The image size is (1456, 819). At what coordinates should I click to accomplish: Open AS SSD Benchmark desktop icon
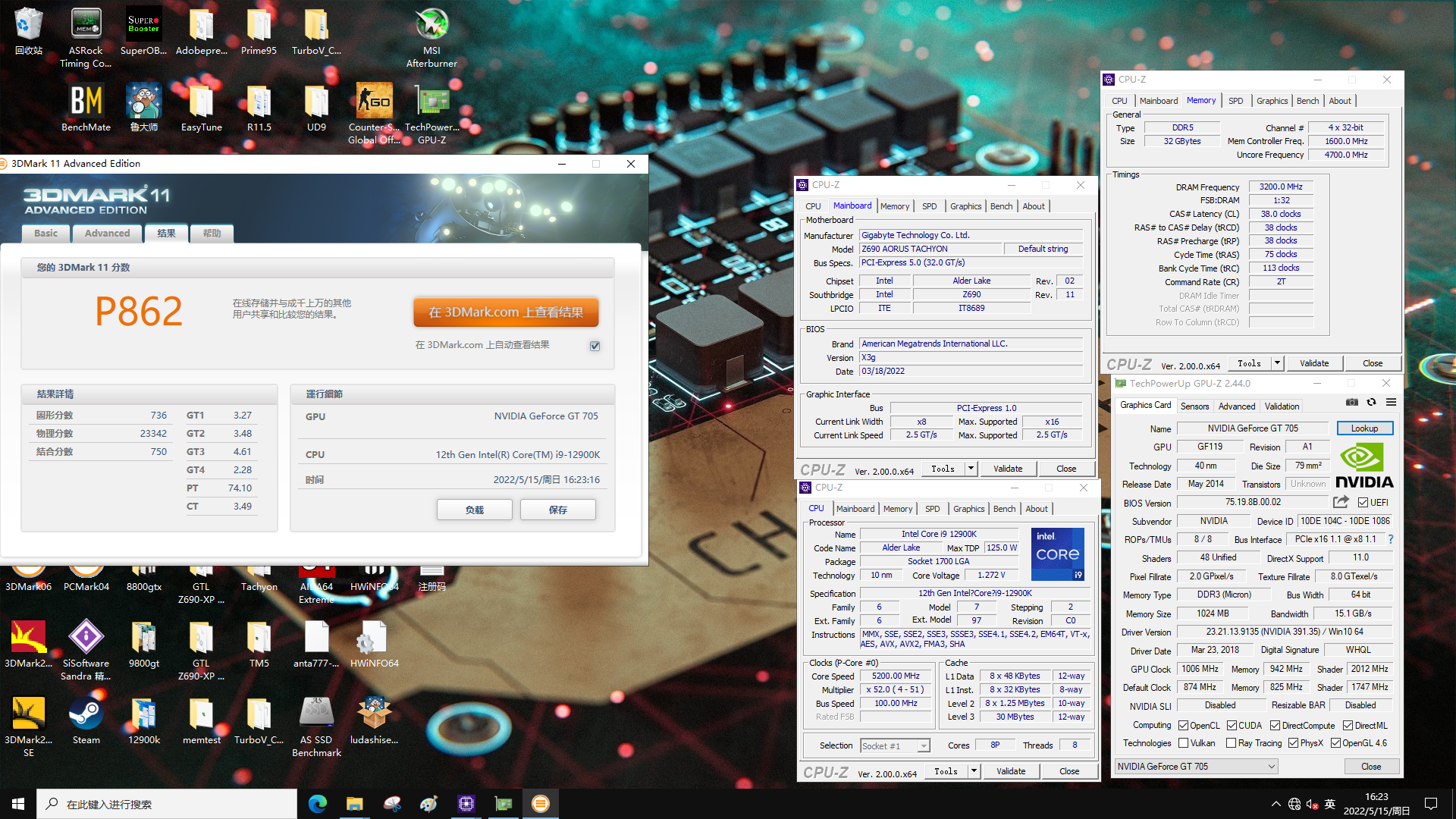click(316, 726)
